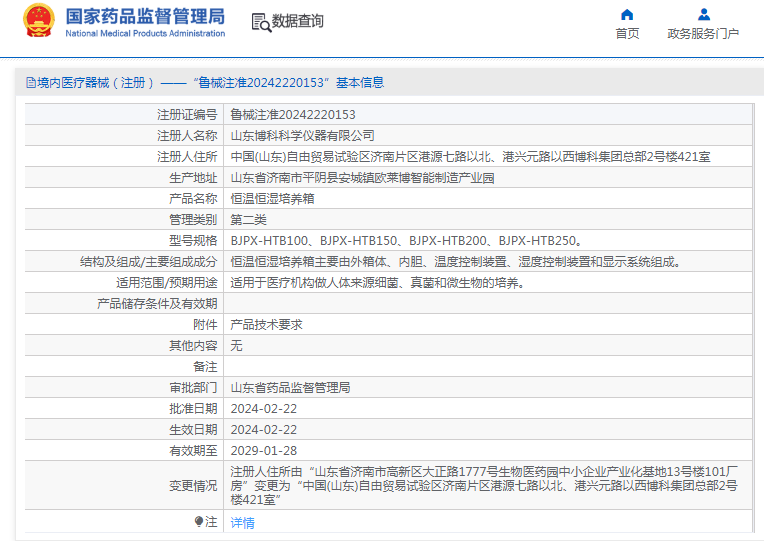Click the 附件 label
764x541 pixels.
point(205,325)
